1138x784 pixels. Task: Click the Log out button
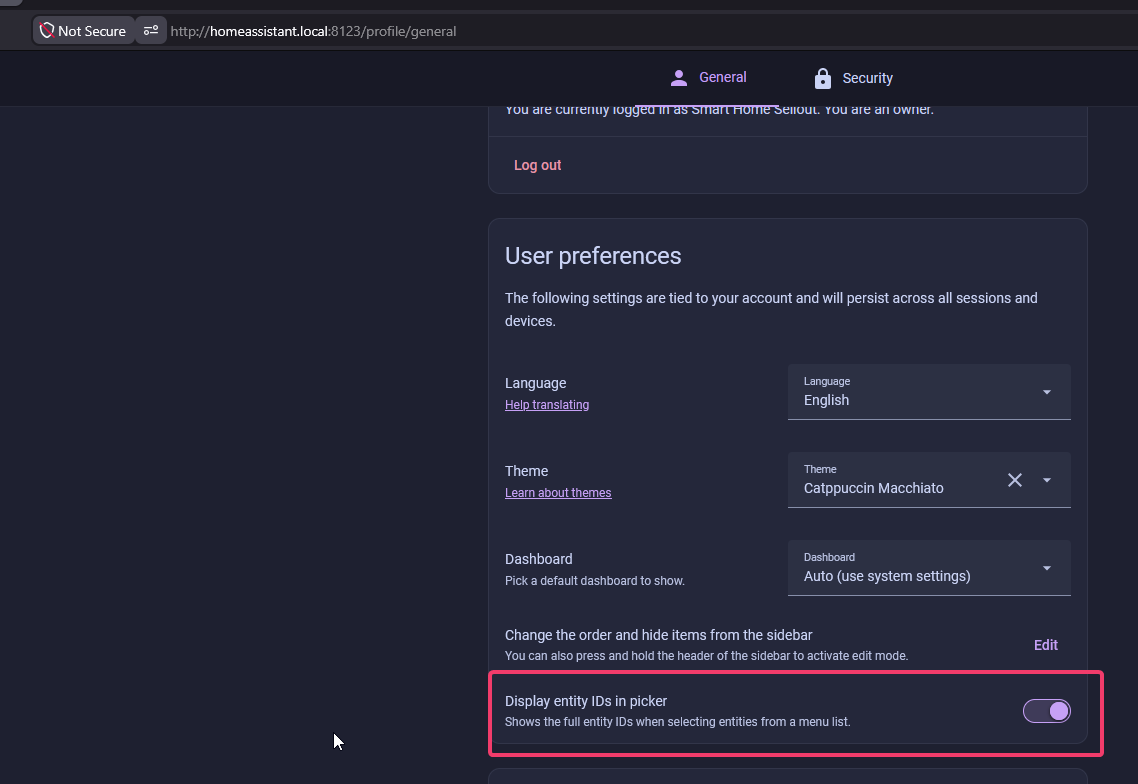point(537,165)
